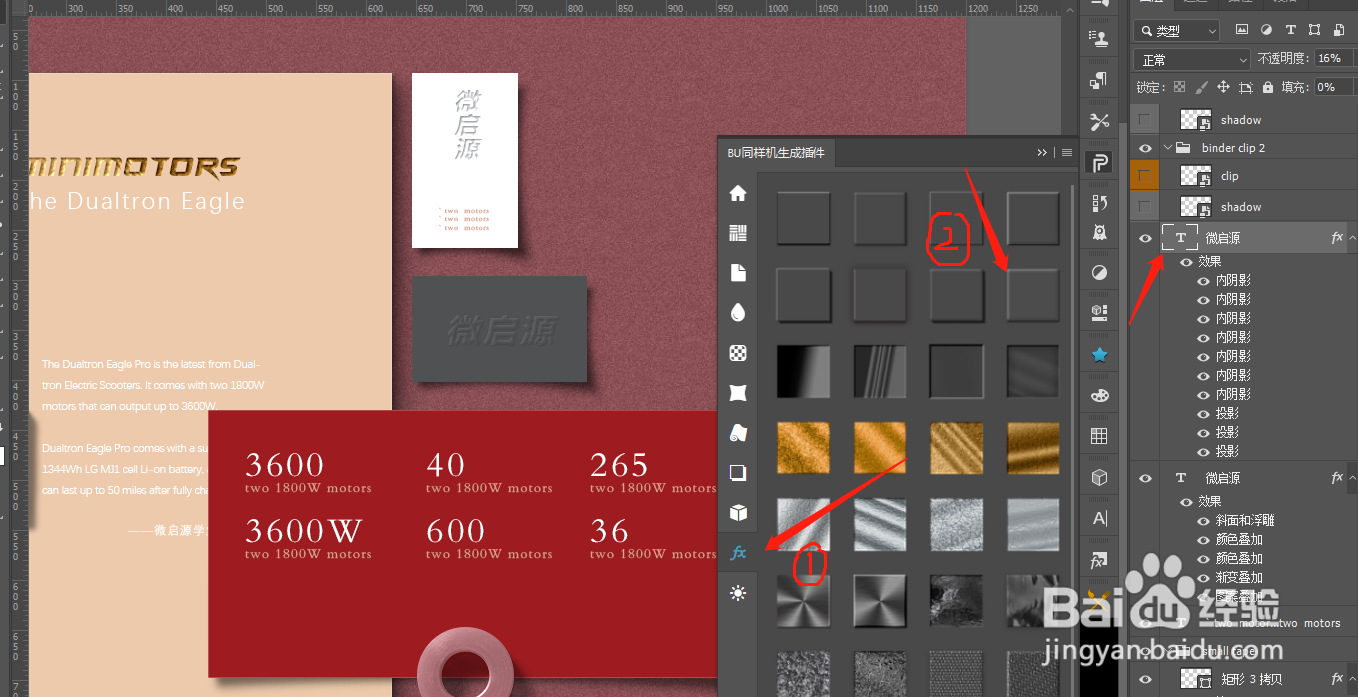This screenshot has height=697, width=1358.
Task: Open fx effects of second 微启源 layer
Action: pos(1337,478)
